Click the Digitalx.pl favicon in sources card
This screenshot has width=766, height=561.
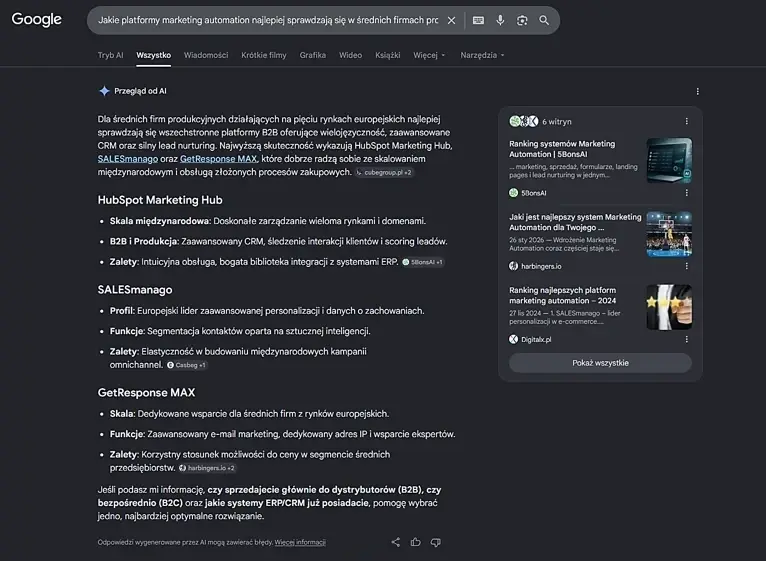click(513, 339)
